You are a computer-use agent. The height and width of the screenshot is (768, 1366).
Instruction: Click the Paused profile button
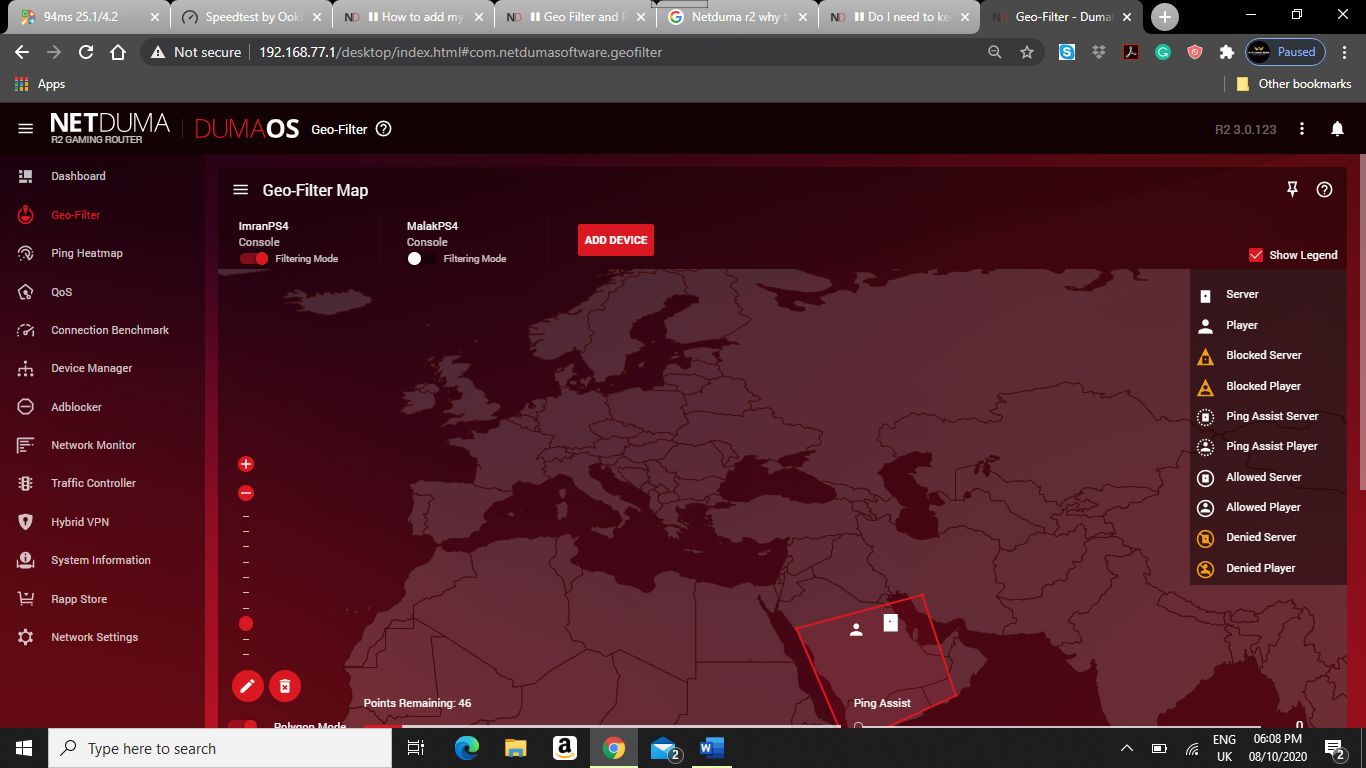[1285, 52]
